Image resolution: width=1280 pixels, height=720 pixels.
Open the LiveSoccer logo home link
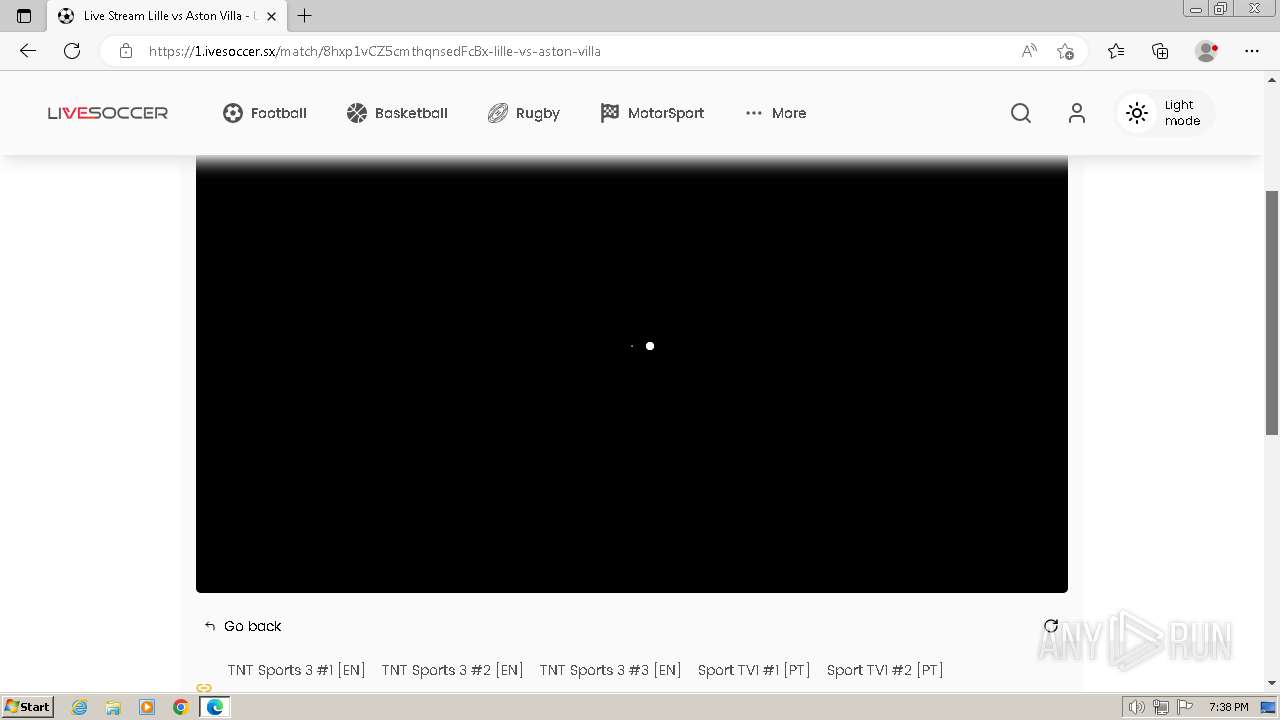(x=108, y=113)
